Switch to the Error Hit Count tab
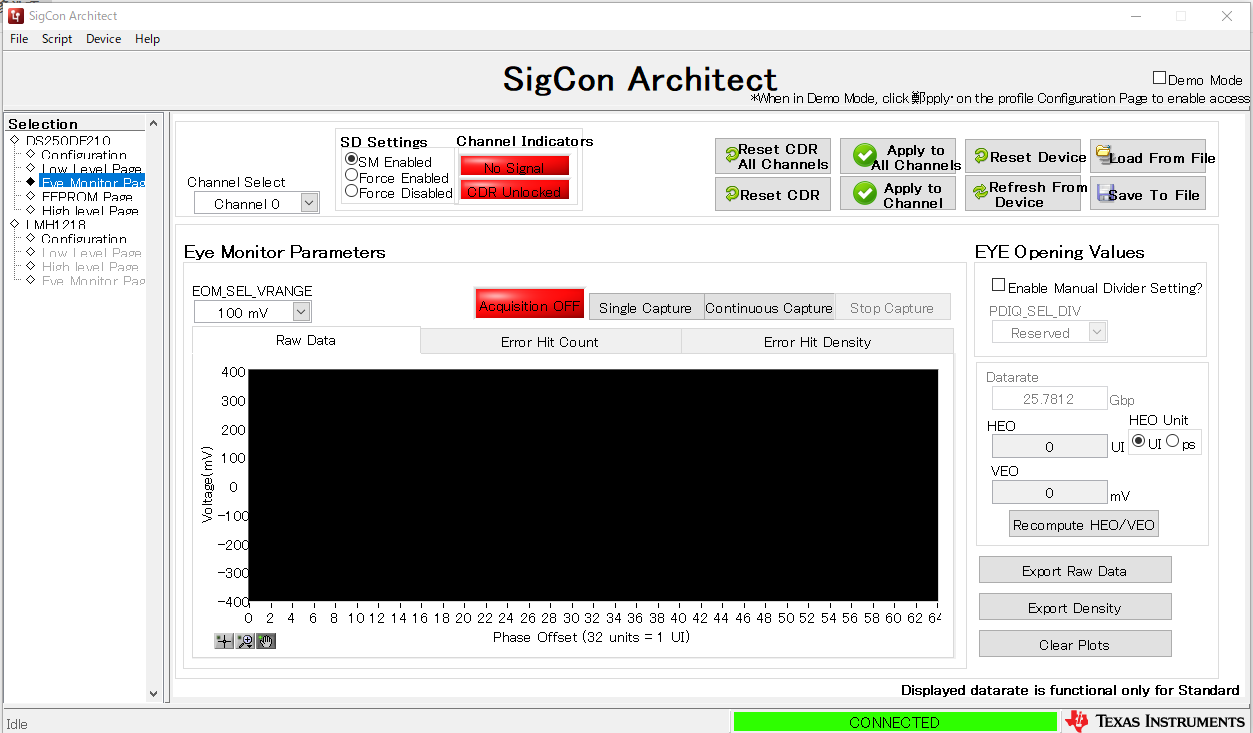The height and width of the screenshot is (733, 1253). [550, 342]
